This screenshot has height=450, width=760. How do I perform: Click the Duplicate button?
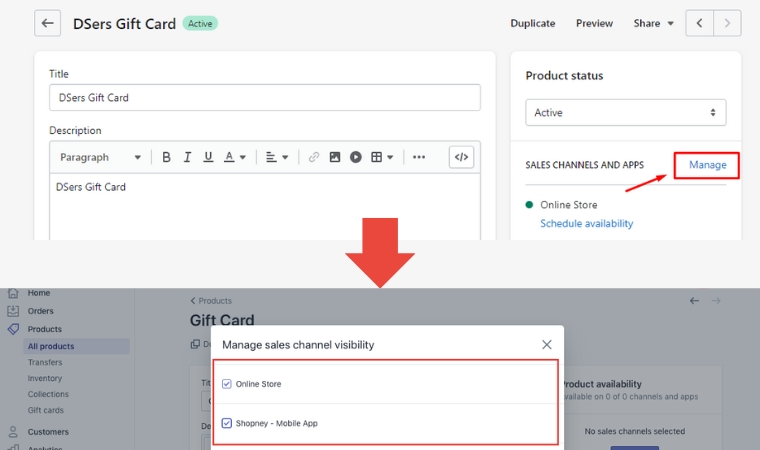pos(533,23)
